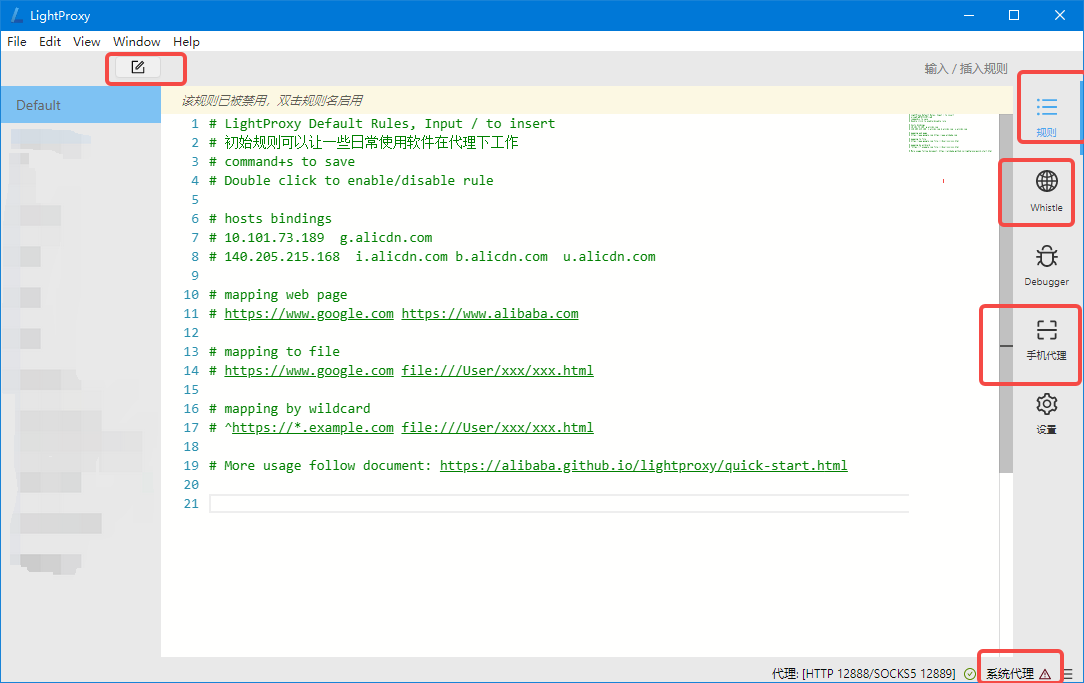The height and width of the screenshot is (683, 1084).
Task: Click file:///User/xxx/xxx.html link on line 17
Action: point(498,427)
